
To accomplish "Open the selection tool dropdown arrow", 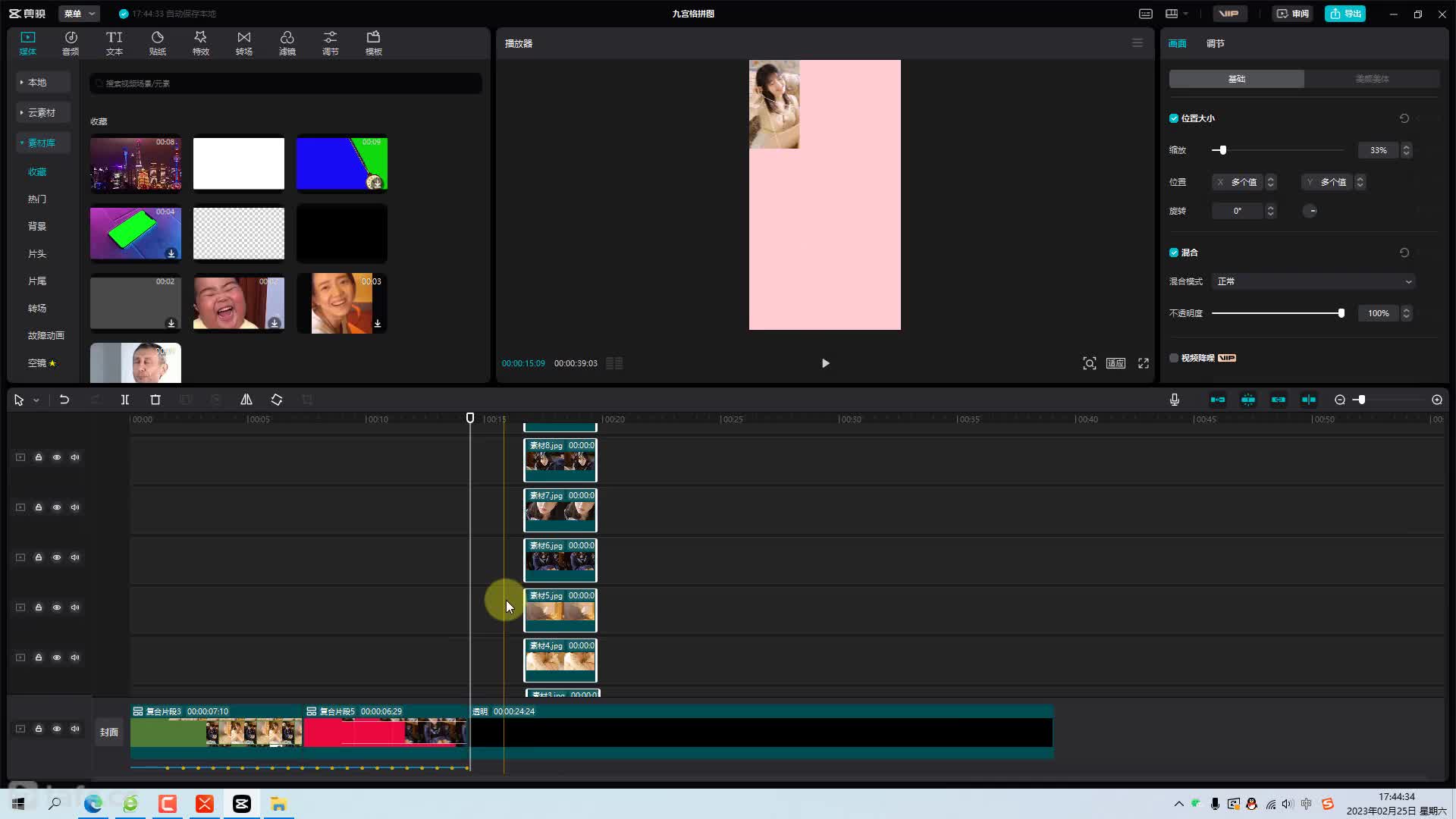I will click(36, 400).
